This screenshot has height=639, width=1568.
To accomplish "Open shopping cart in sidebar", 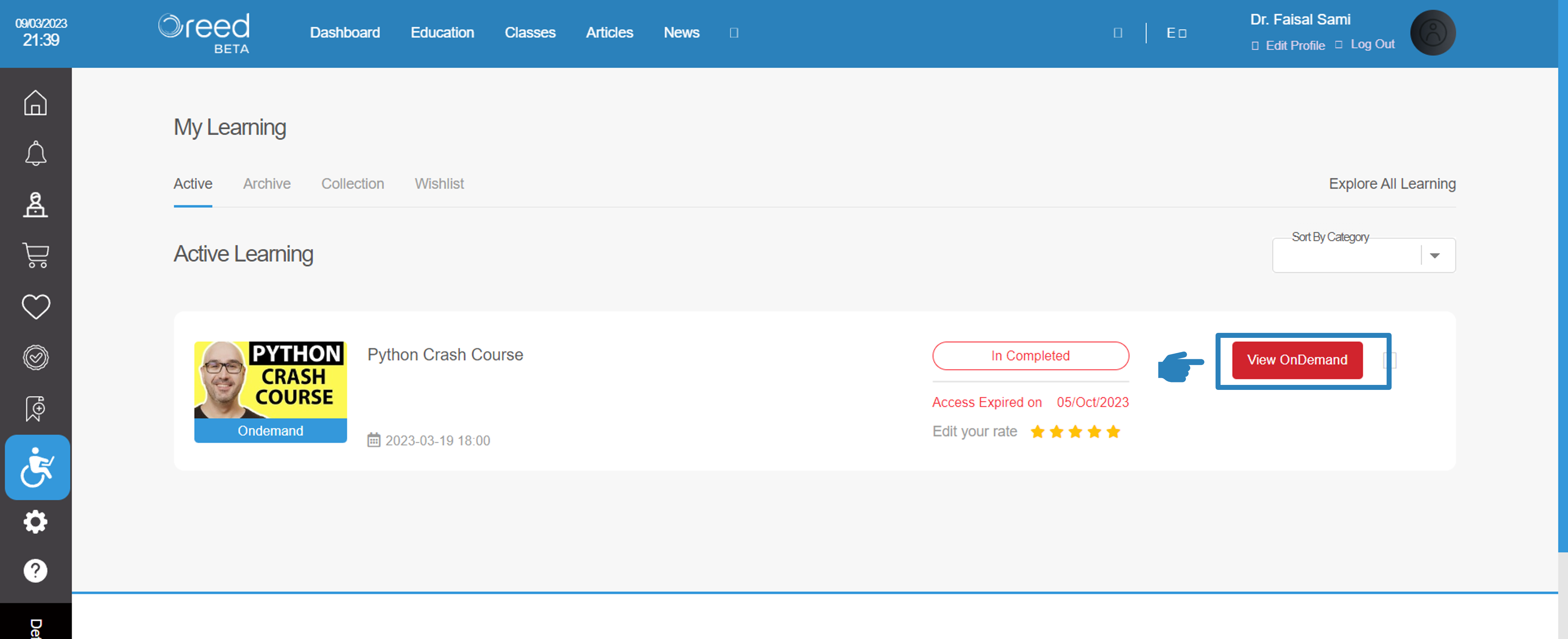I will pos(35,256).
